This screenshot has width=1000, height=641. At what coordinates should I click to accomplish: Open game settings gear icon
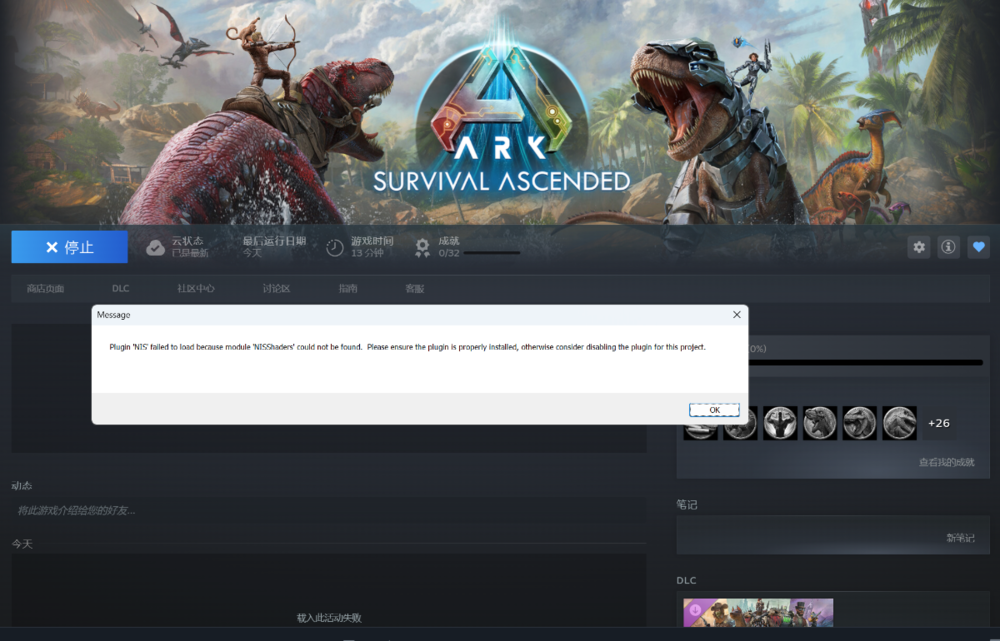(x=919, y=247)
